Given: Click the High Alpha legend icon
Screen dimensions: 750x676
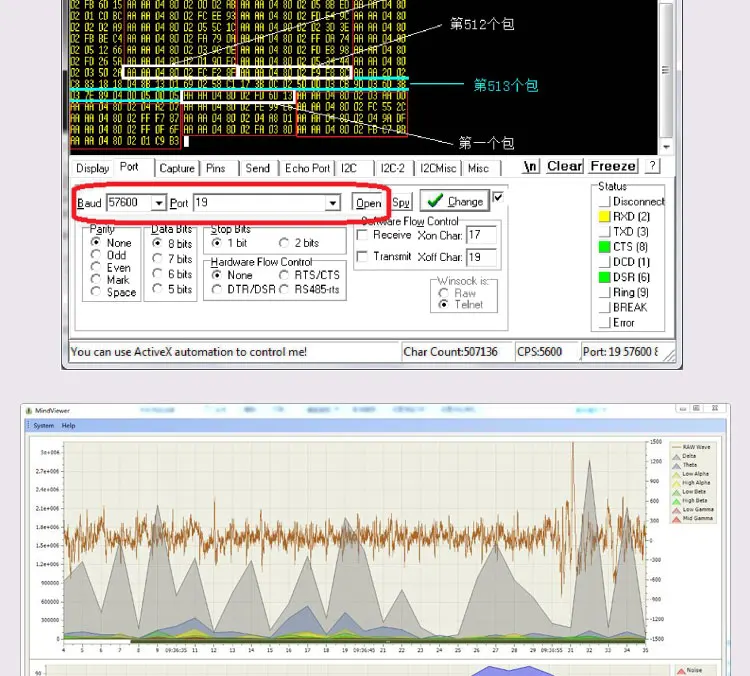Looking at the screenshot, I should pos(676,483).
